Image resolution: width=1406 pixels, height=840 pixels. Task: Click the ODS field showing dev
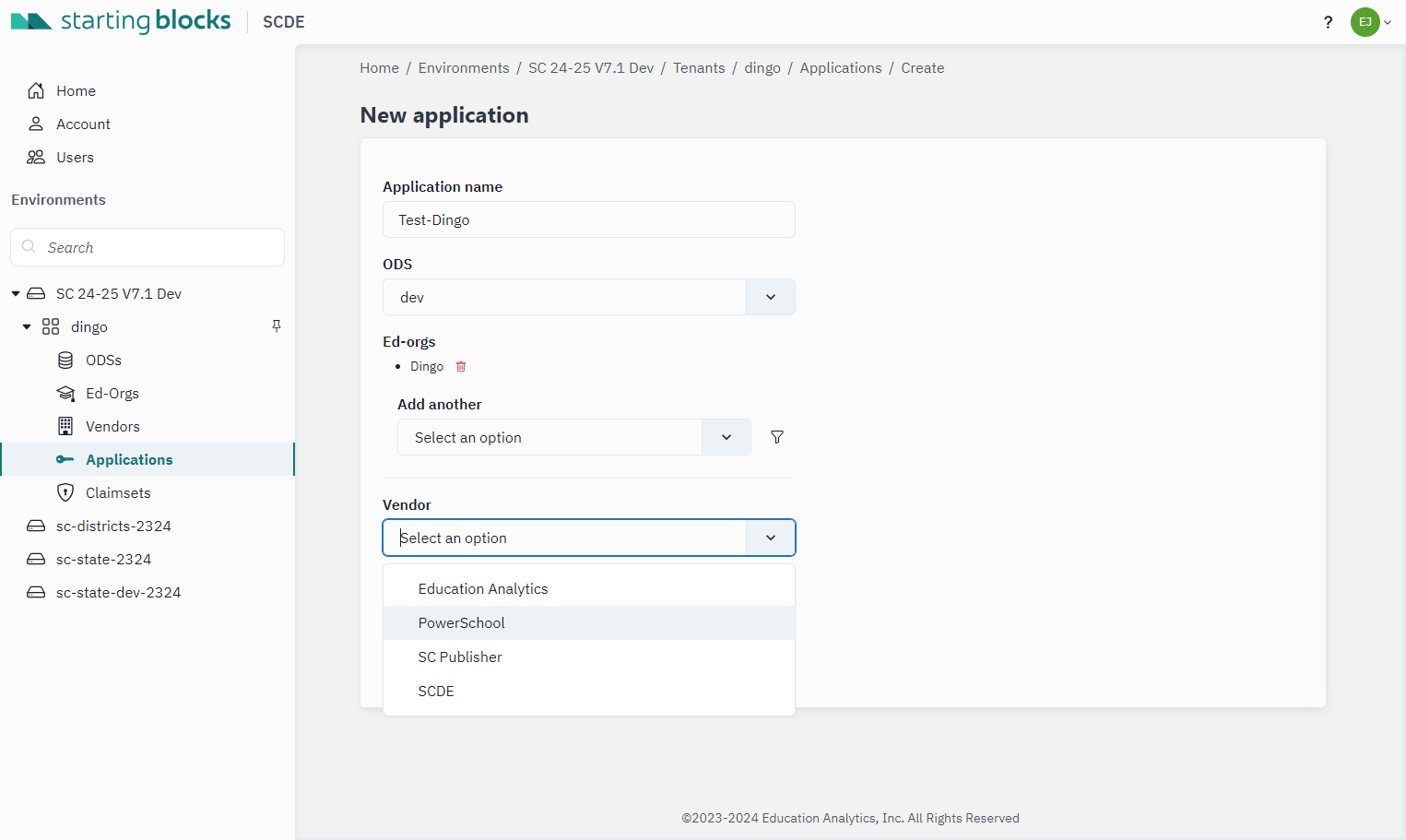tap(564, 297)
